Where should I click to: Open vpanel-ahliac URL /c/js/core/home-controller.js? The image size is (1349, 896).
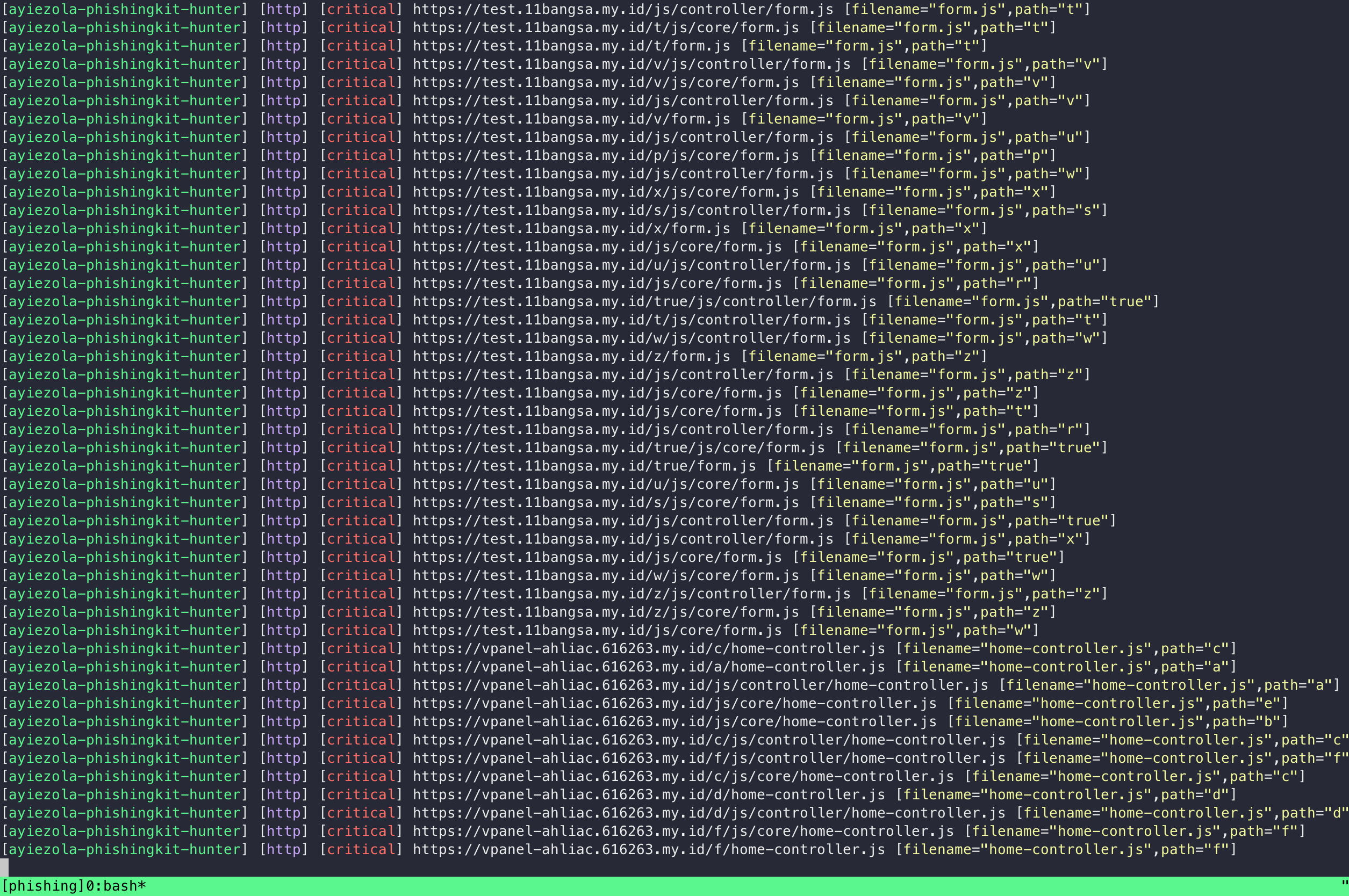coord(683,777)
